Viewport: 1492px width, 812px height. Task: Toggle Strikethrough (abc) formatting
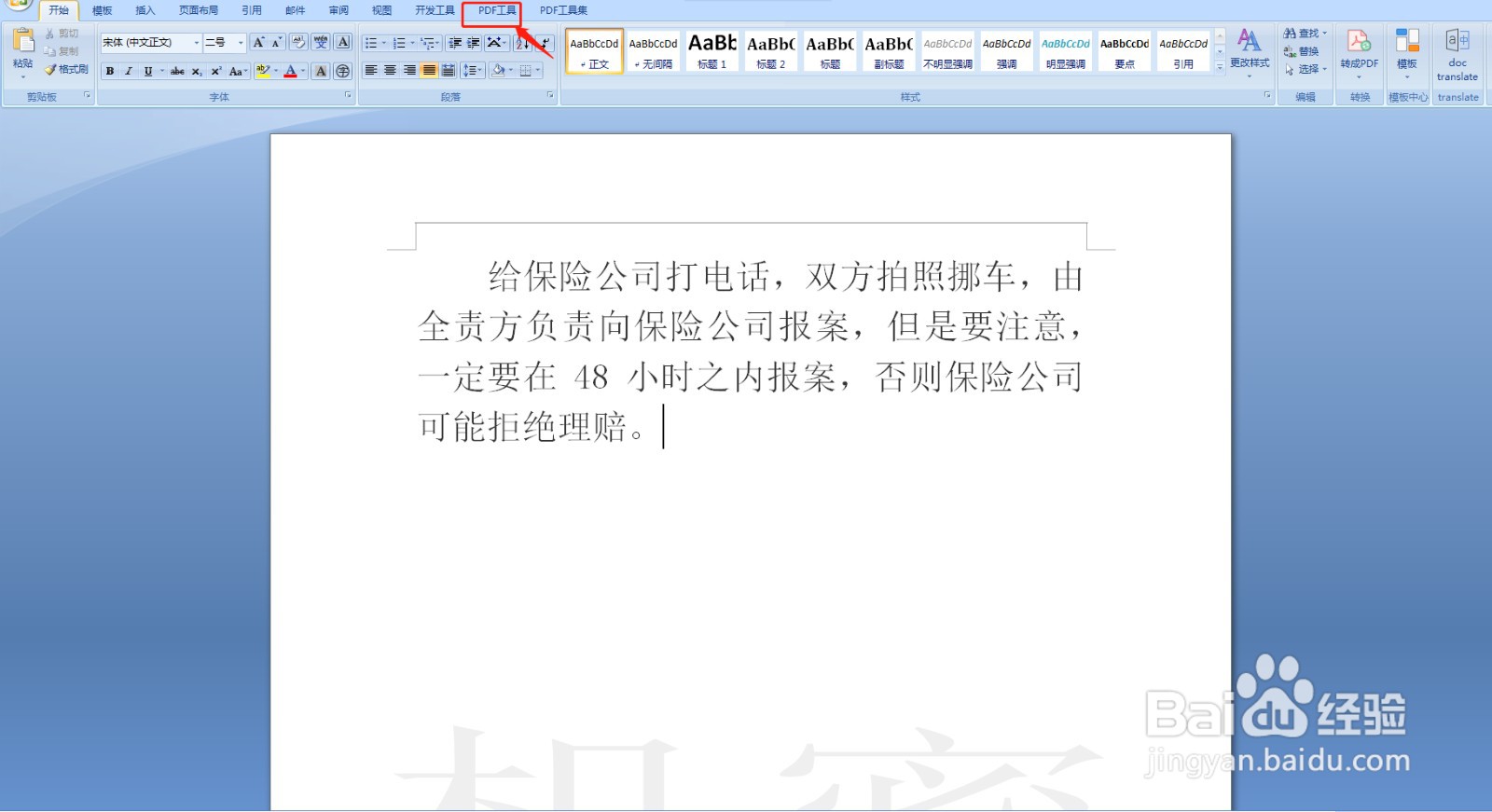177,71
